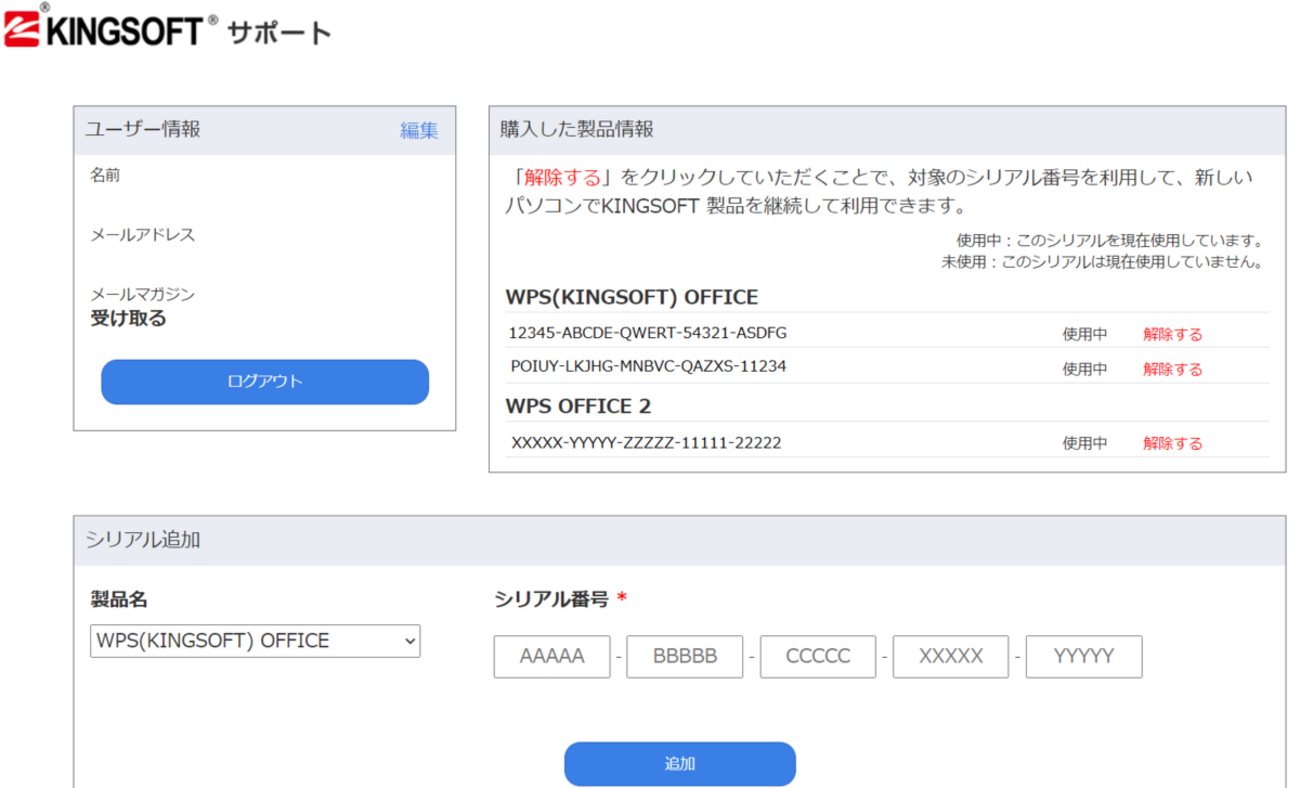1300x788 pixels.
Task: Click 解除する for serial XXXXX-YYYYY-ZZZZZ-11111-22222
Action: coord(1173,443)
